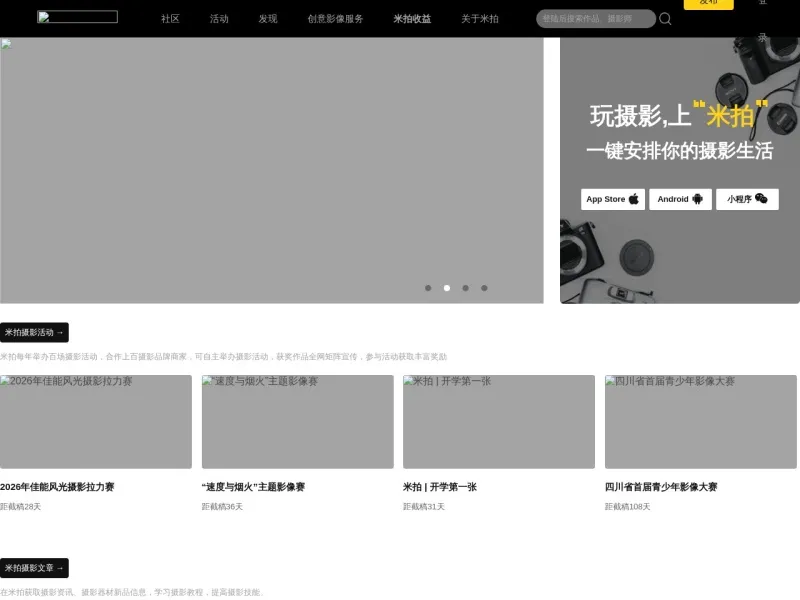Click the 玩摄影,上米拍 promo heading

[x=679, y=115]
